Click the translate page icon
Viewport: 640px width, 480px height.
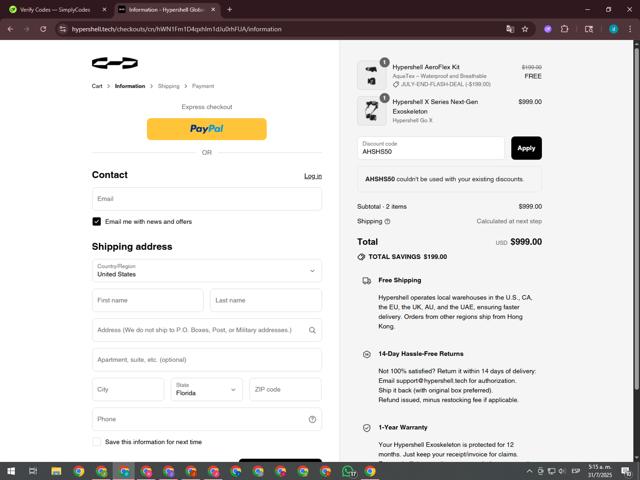pyautogui.click(x=510, y=29)
